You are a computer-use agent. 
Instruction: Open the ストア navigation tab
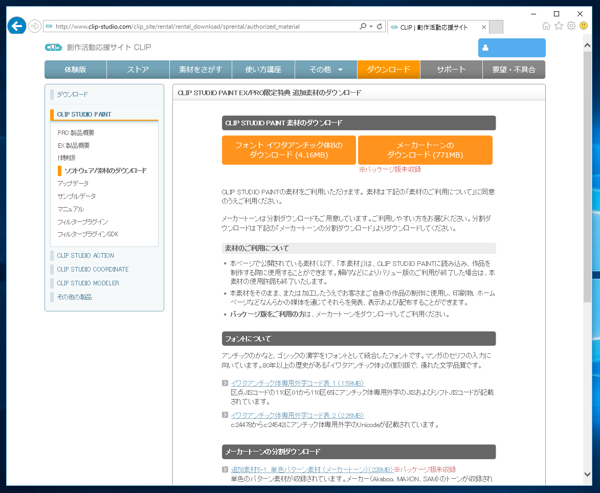point(138,69)
